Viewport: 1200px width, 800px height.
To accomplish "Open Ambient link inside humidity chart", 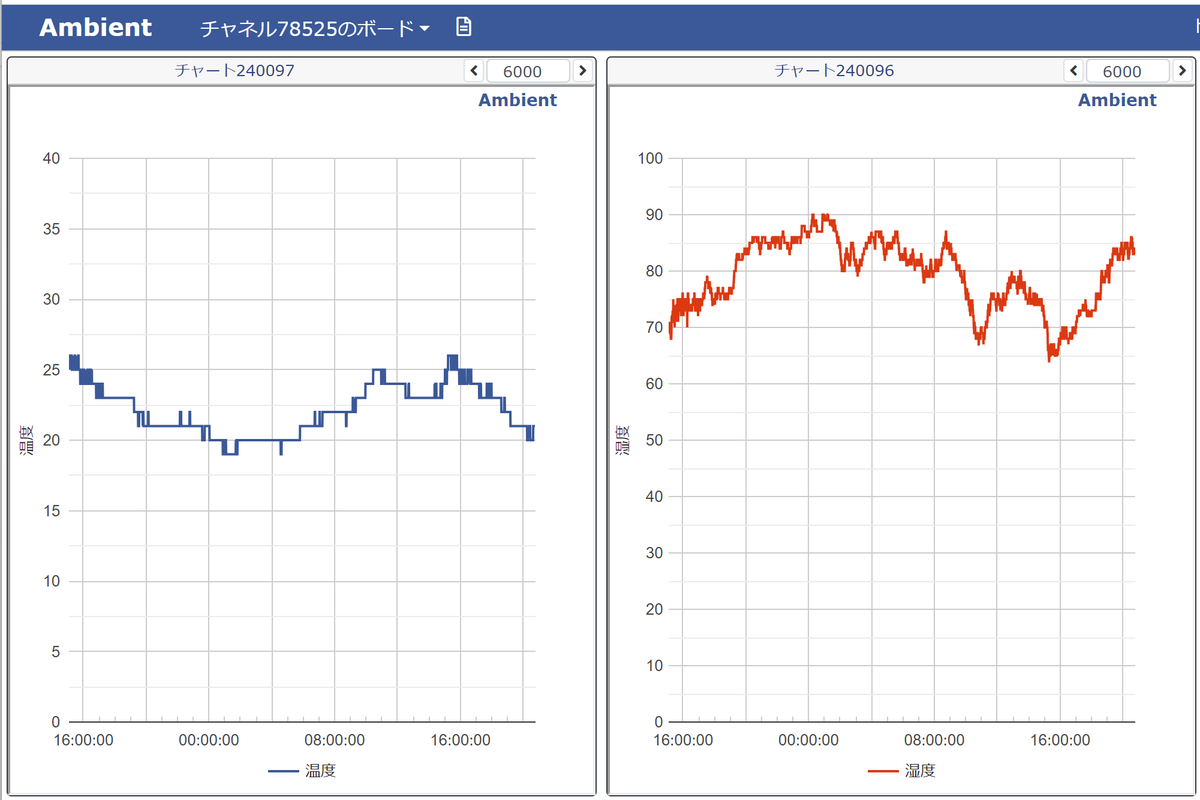I will 1117,100.
